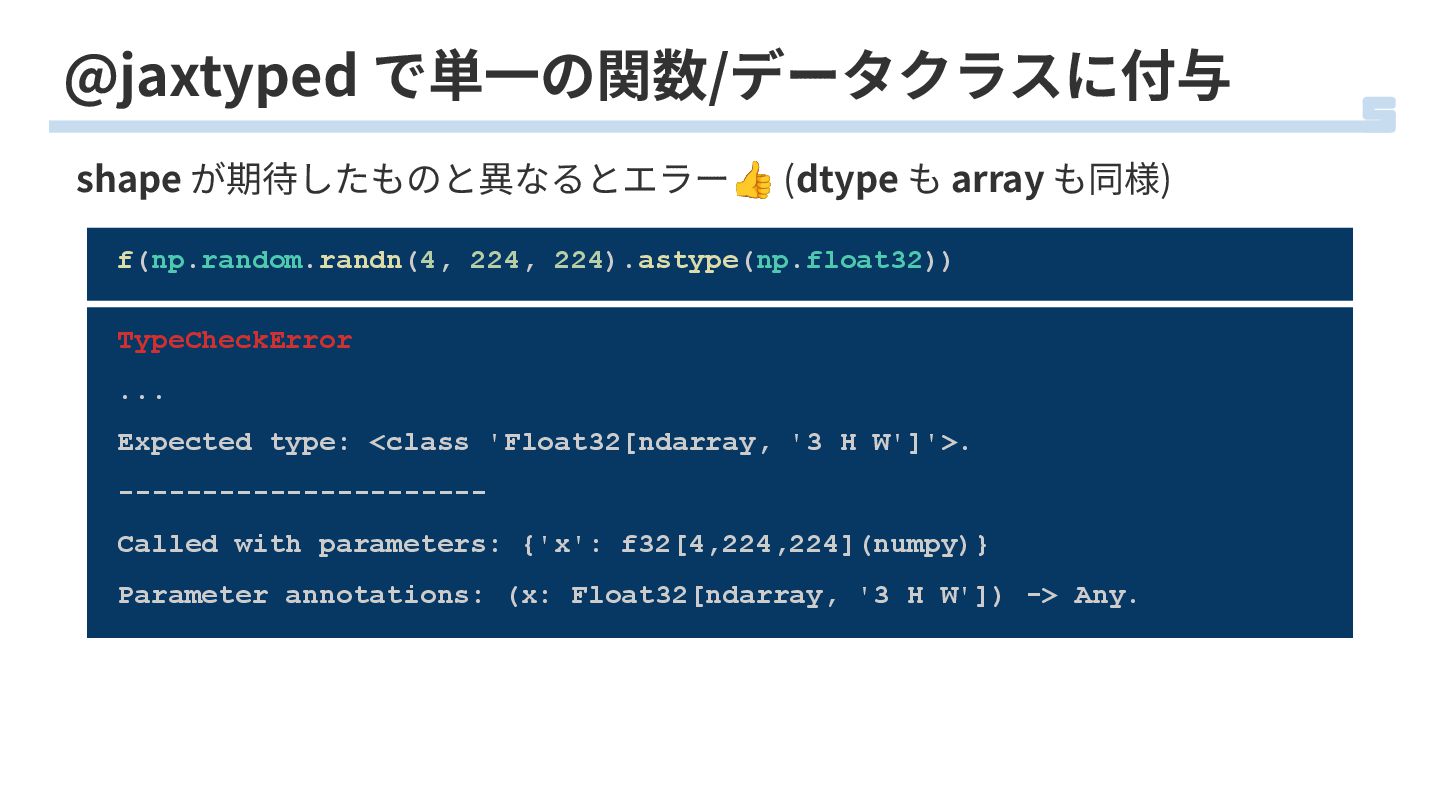Click the bold dtype word in the subtitle
This screenshot has width=1440, height=810.
coord(847,180)
